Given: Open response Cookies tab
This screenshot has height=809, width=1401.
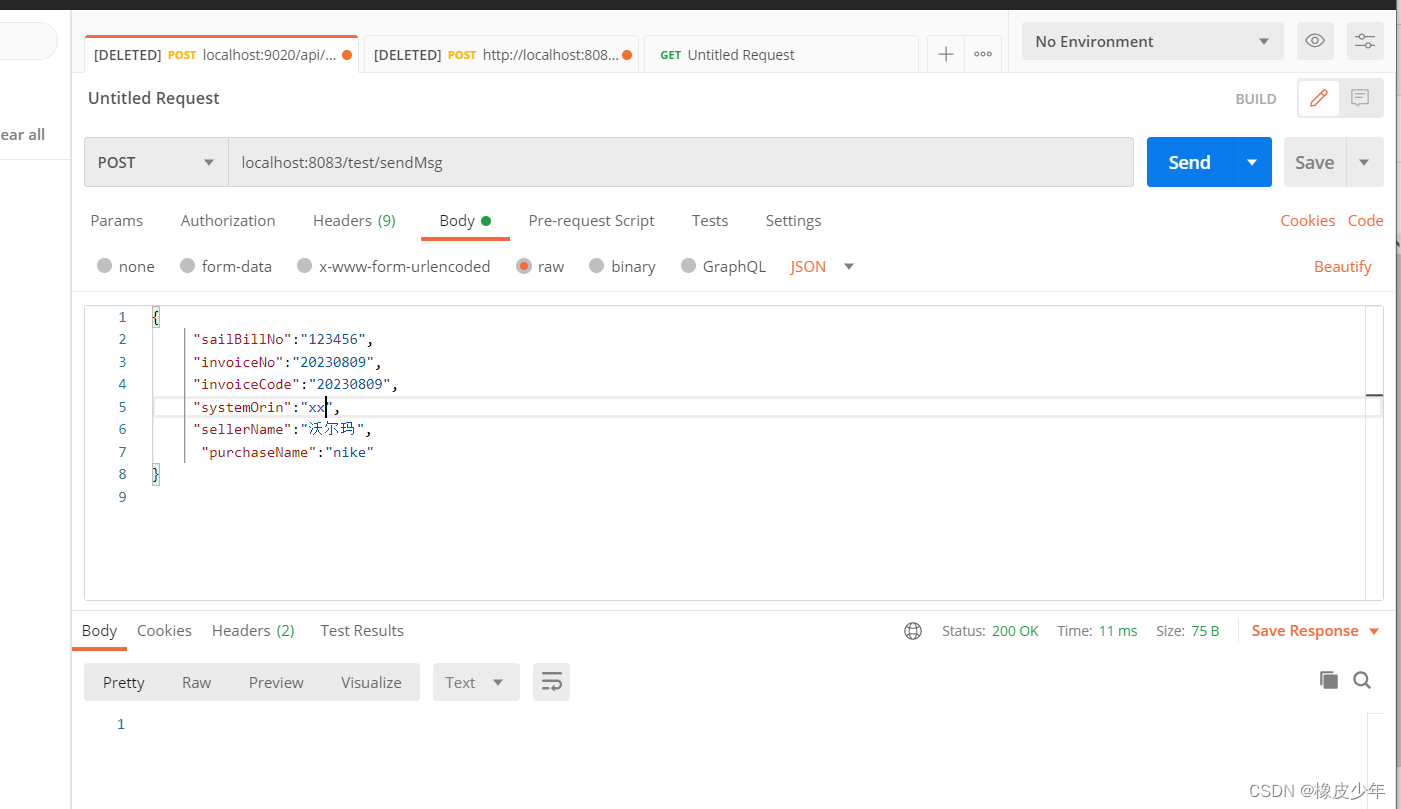Looking at the screenshot, I should coord(164,630).
